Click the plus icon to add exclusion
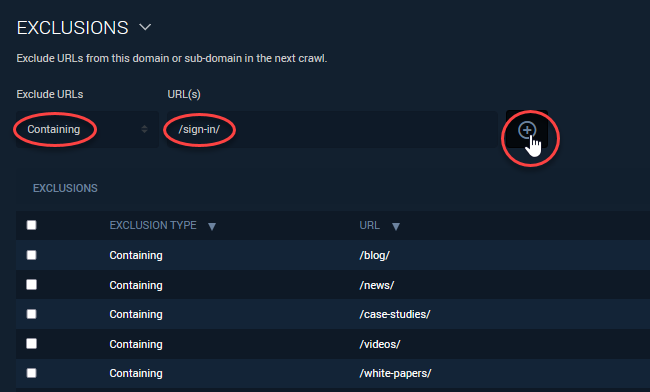The width and height of the screenshot is (650, 392). [x=527, y=130]
